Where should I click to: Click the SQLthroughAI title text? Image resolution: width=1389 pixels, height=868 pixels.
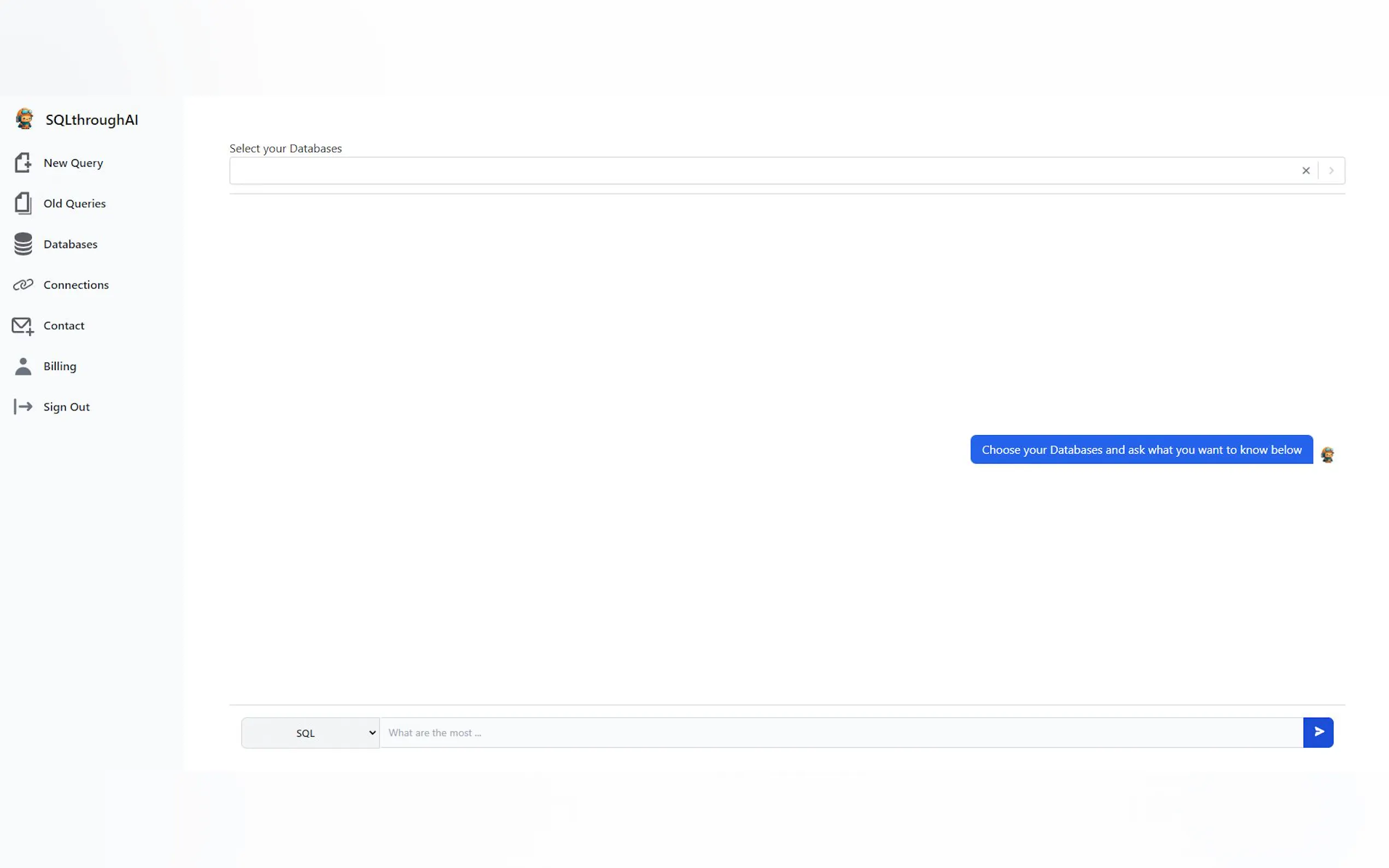(92, 119)
